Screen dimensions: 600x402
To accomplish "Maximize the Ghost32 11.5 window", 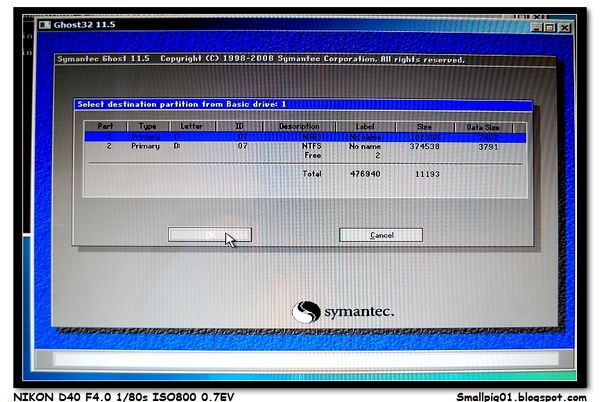I will 550,28.
